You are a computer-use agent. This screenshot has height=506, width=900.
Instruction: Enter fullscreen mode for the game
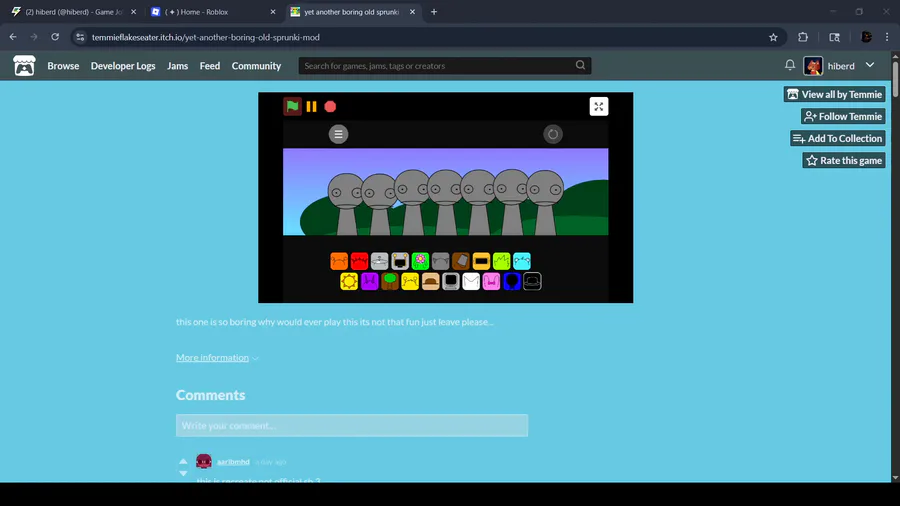599,106
